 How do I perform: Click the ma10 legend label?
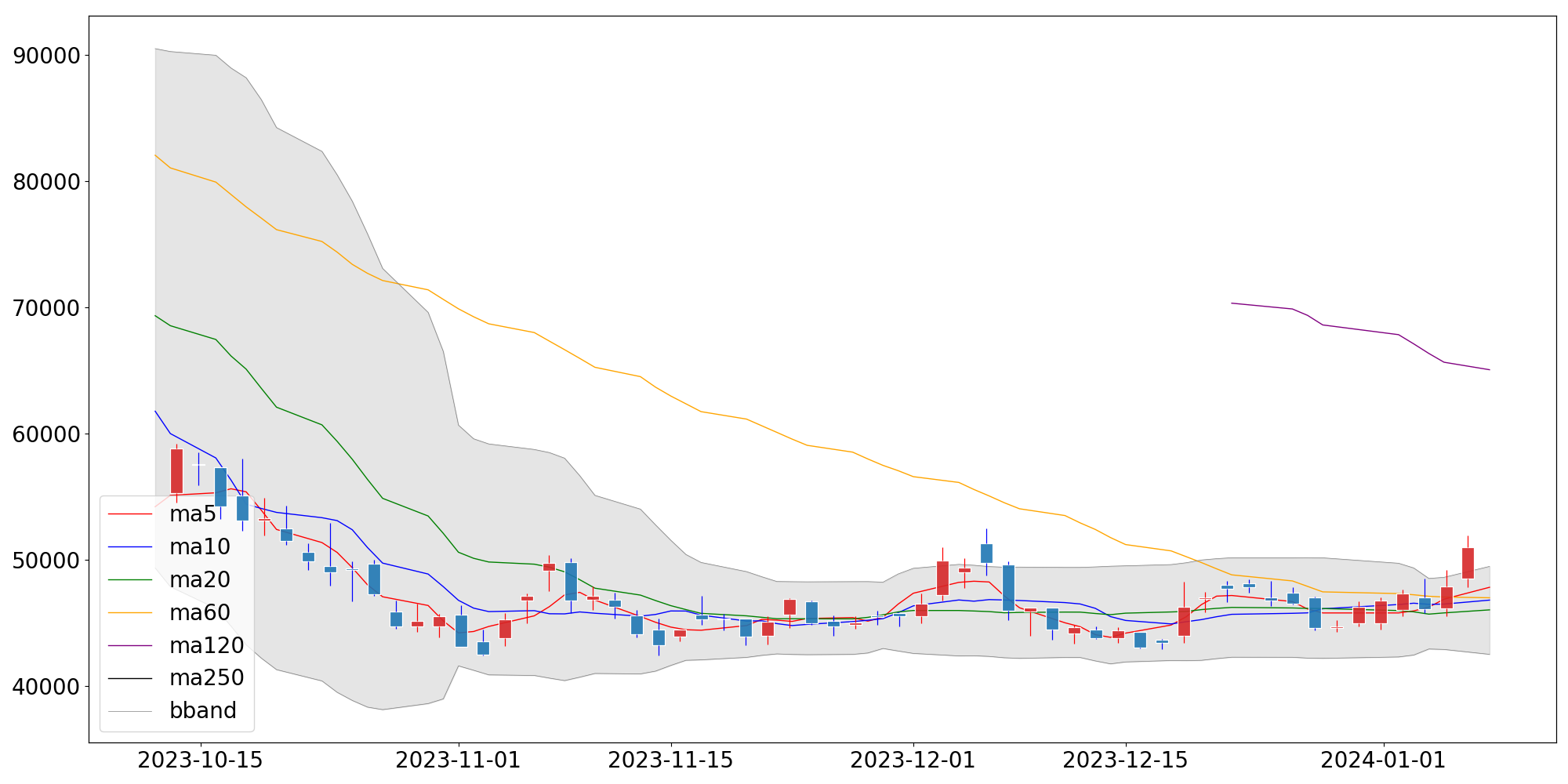(x=200, y=547)
